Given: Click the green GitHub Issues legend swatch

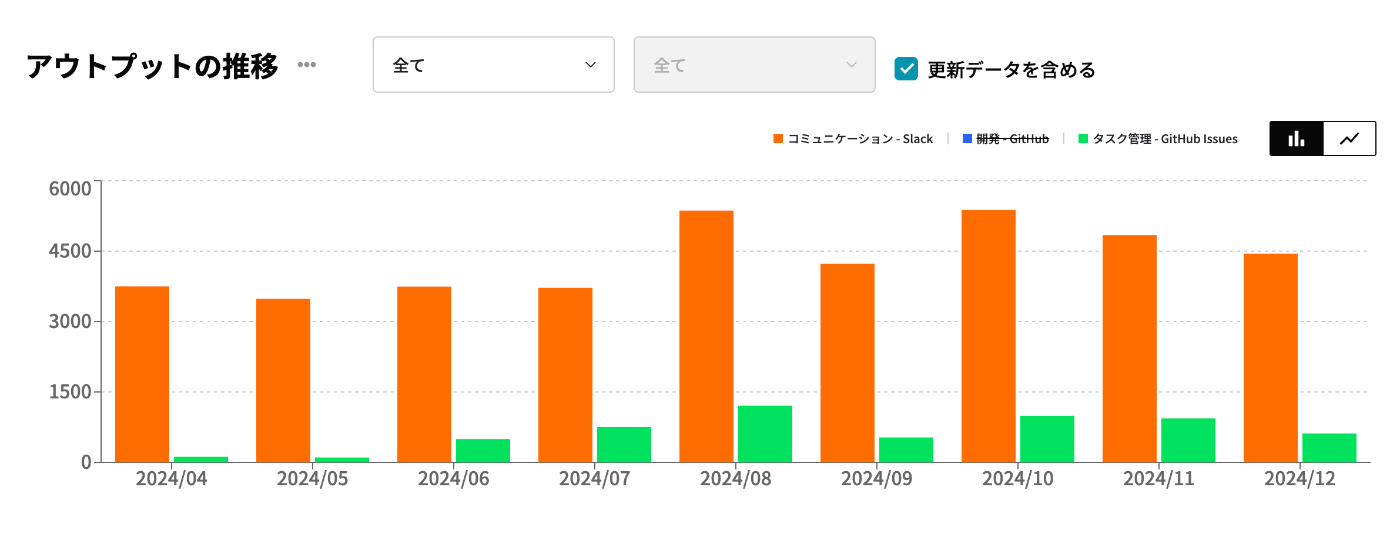Looking at the screenshot, I should coord(1082,139).
